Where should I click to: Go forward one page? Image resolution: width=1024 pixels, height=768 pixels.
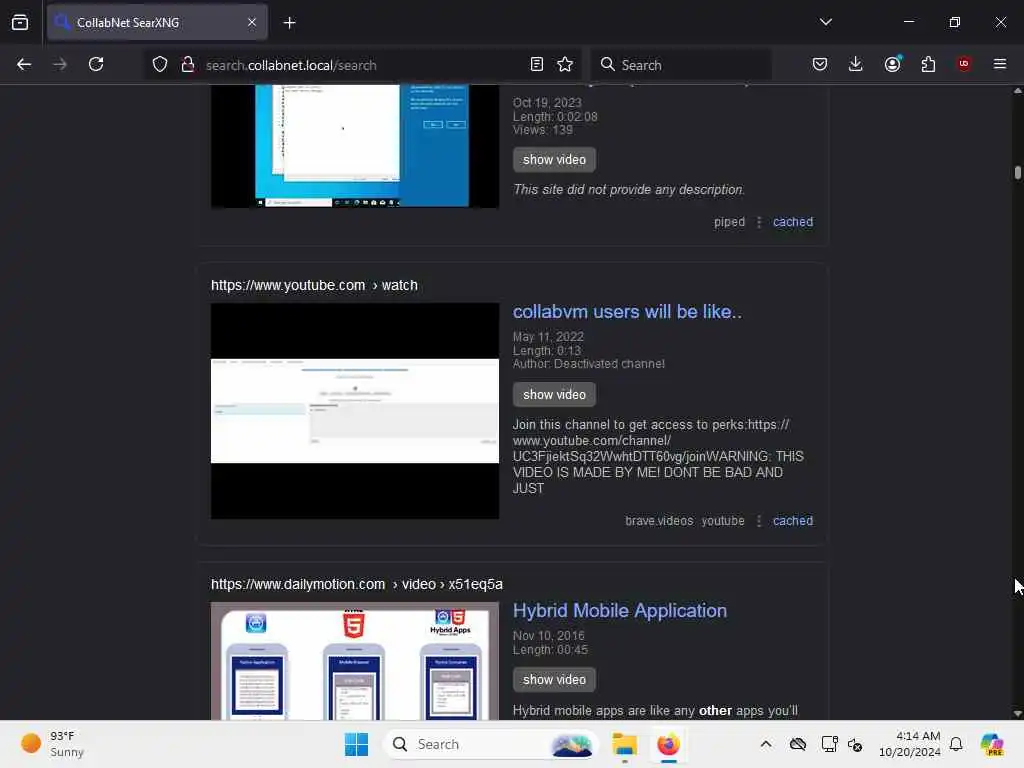point(60,64)
